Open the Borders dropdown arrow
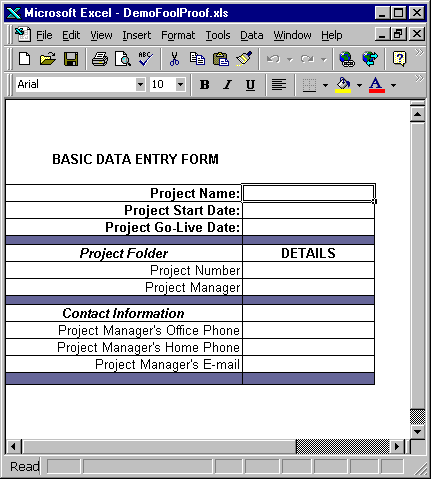Viewport: 431px width, 479px height. pos(325,85)
